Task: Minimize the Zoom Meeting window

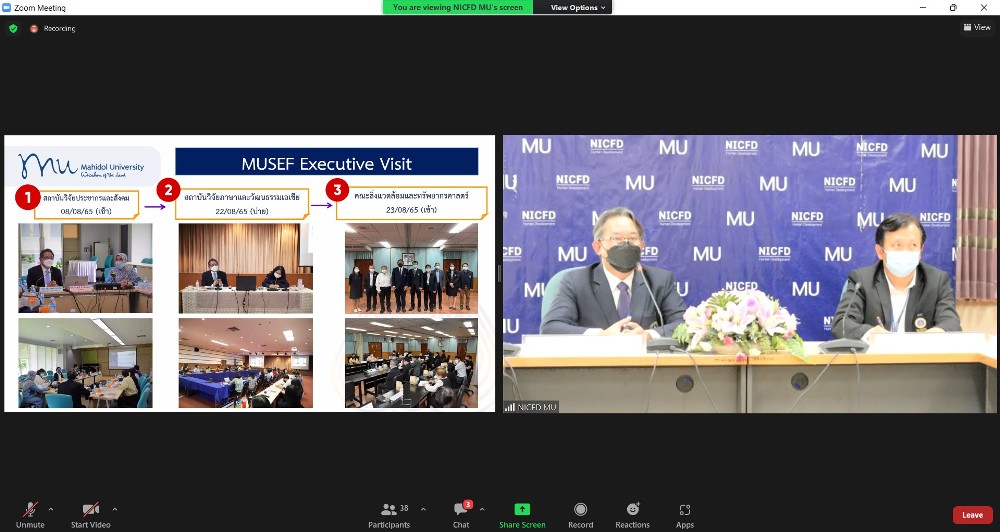Action: click(923, 8)
